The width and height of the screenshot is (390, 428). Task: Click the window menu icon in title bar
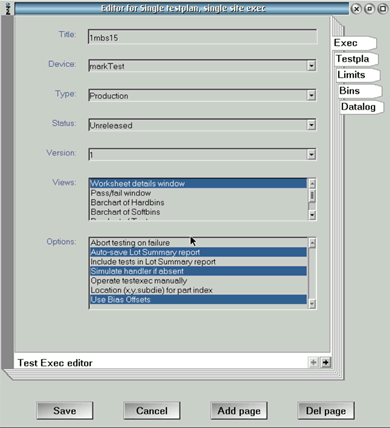[8, 9]
